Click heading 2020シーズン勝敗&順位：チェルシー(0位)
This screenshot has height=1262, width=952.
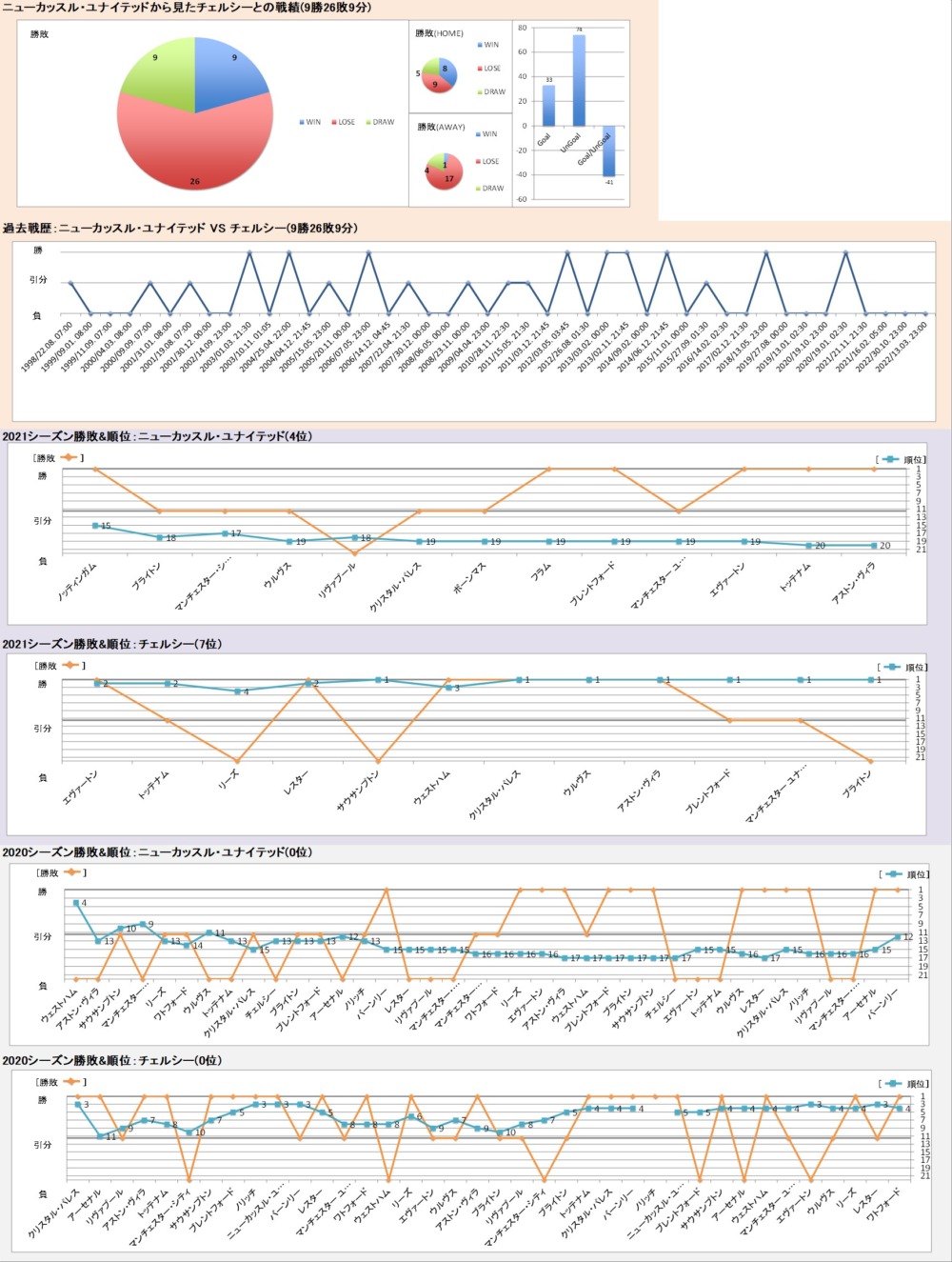tap(112, 1061)
